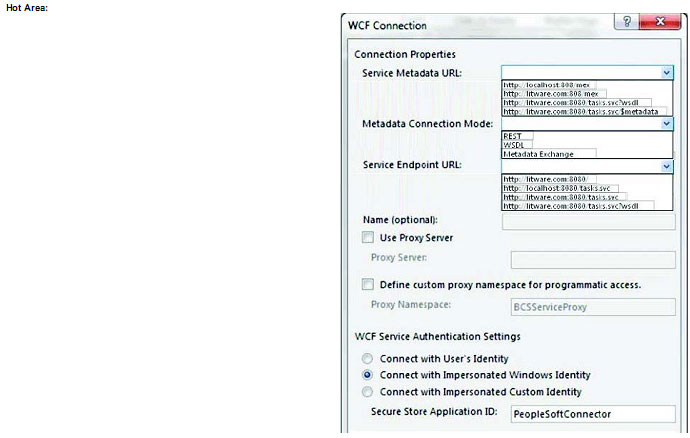Select Connect with User's Identity
Viewport: 690px width, 438px height.
(369, 358)
